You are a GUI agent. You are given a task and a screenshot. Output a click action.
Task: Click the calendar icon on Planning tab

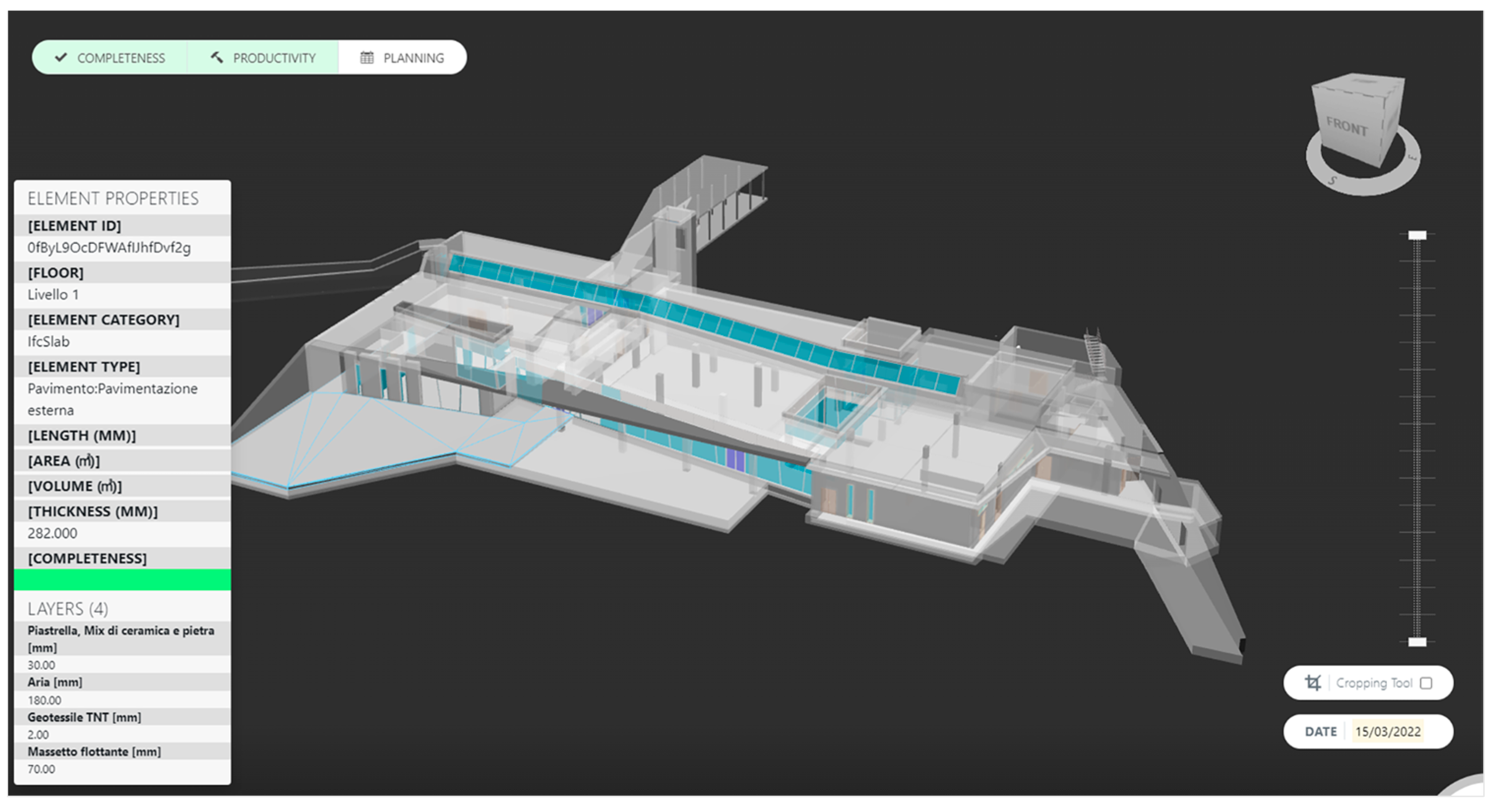[367, 58]
